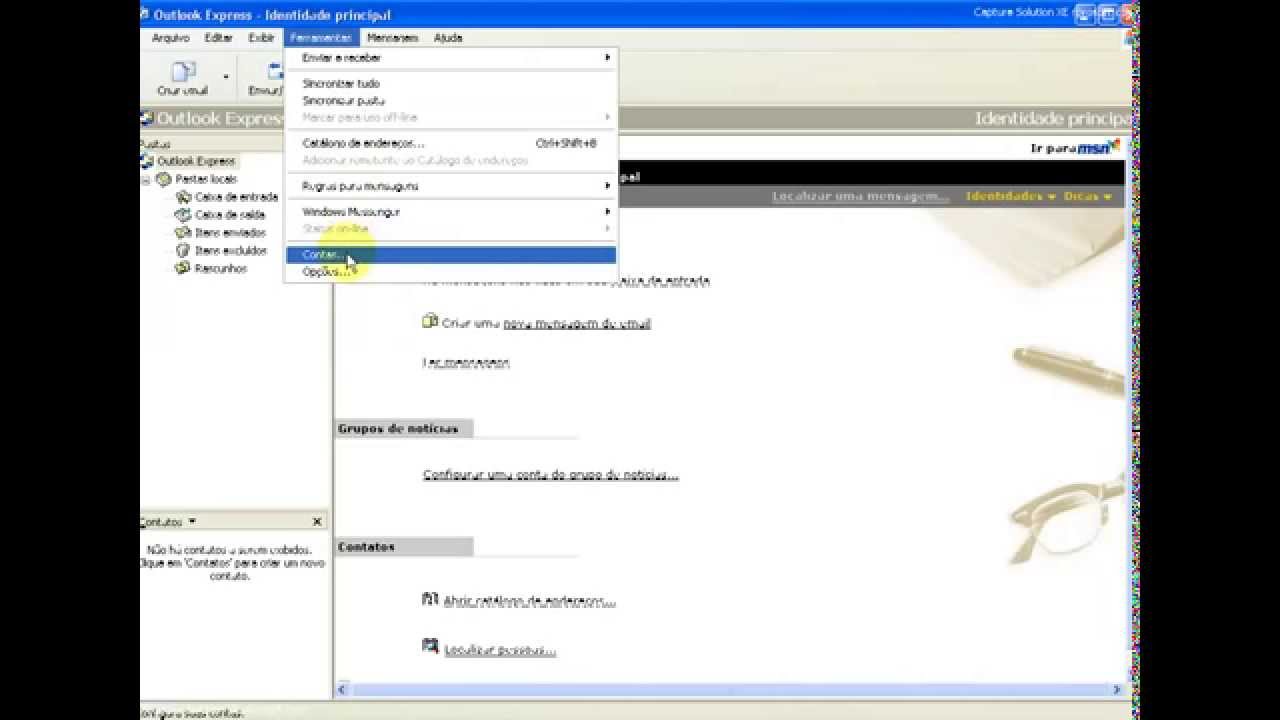Click Ler mensagens link
This screenshot has height=720, width=1280.
(466, 363)
